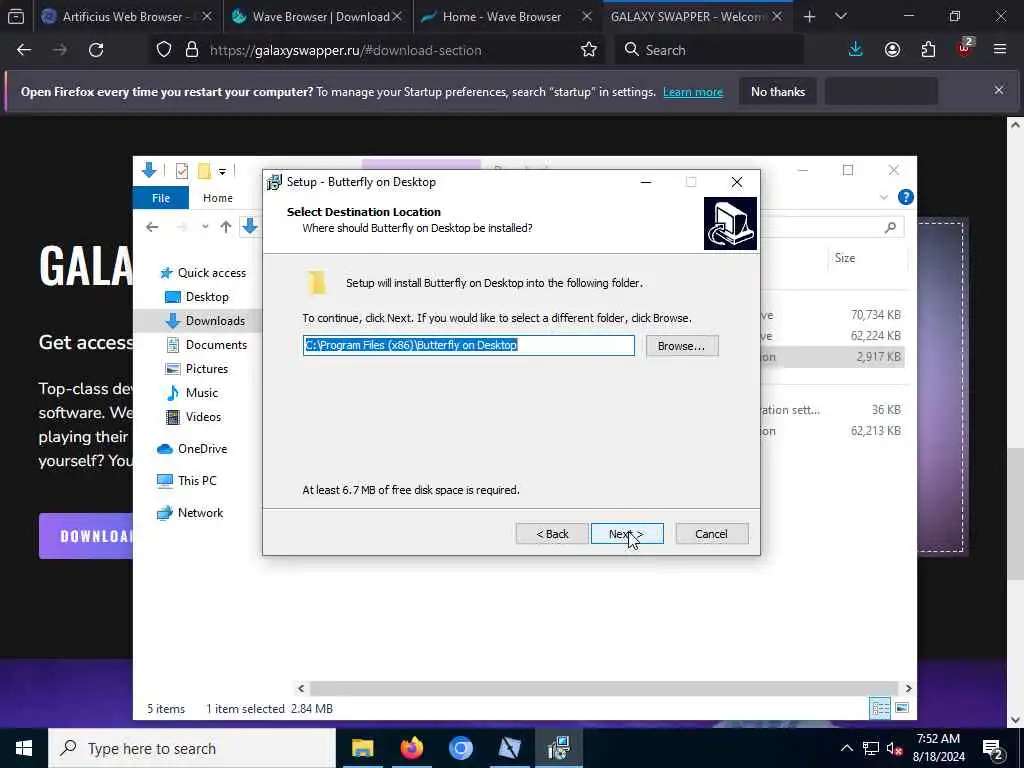
Task: Click the Explorer horizontal scrollbar
Action: [x=604, y=688]
